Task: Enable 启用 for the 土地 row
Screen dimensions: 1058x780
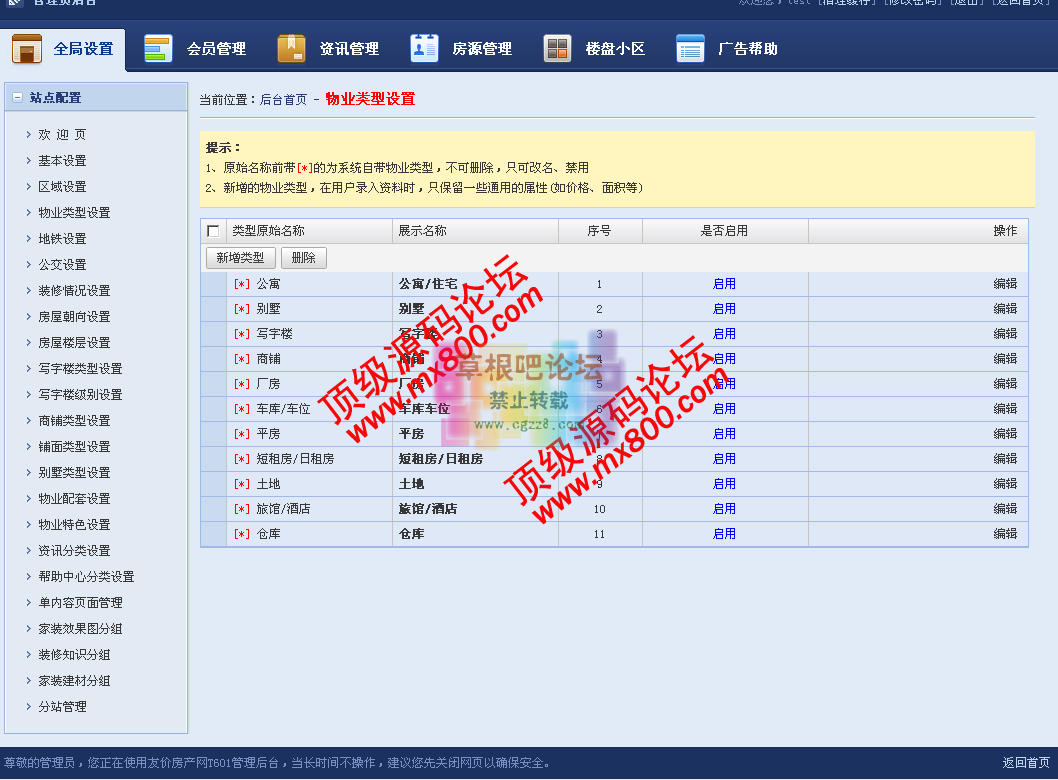Action: click(x=723, y=483)
